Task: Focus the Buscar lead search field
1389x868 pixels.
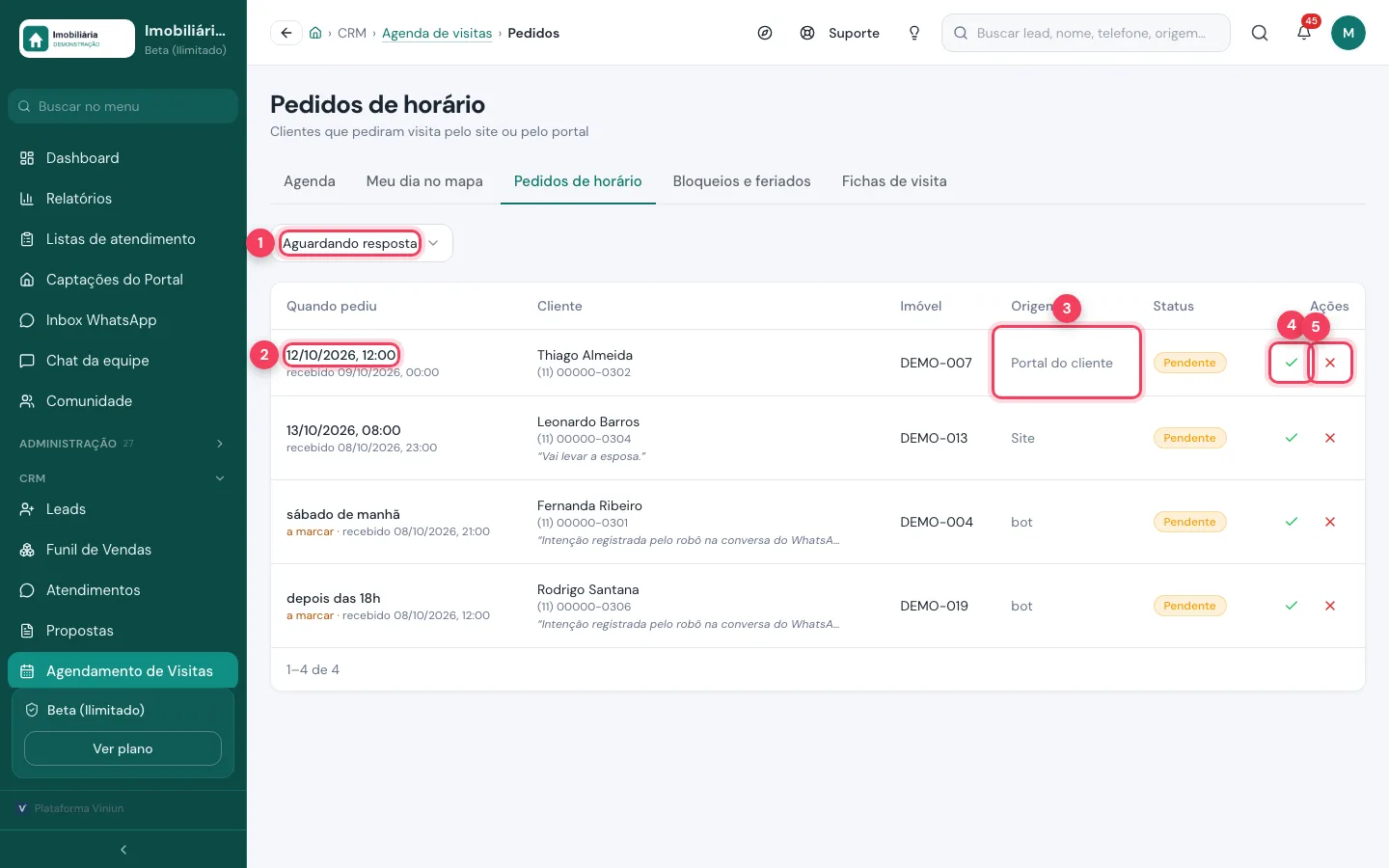Action: click(x=1086, y=33)
